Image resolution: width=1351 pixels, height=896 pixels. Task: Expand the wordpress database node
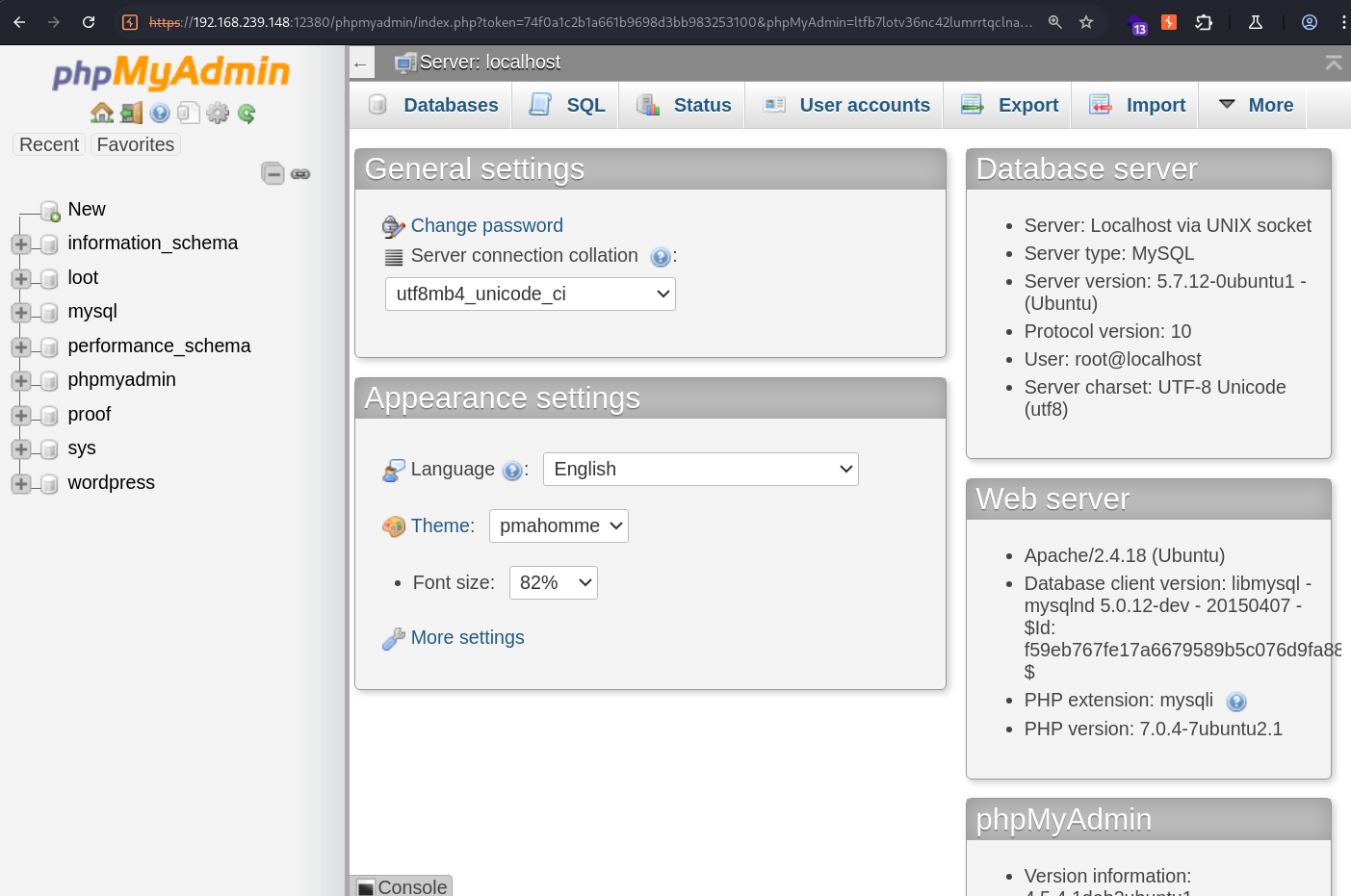pos(21,484)
